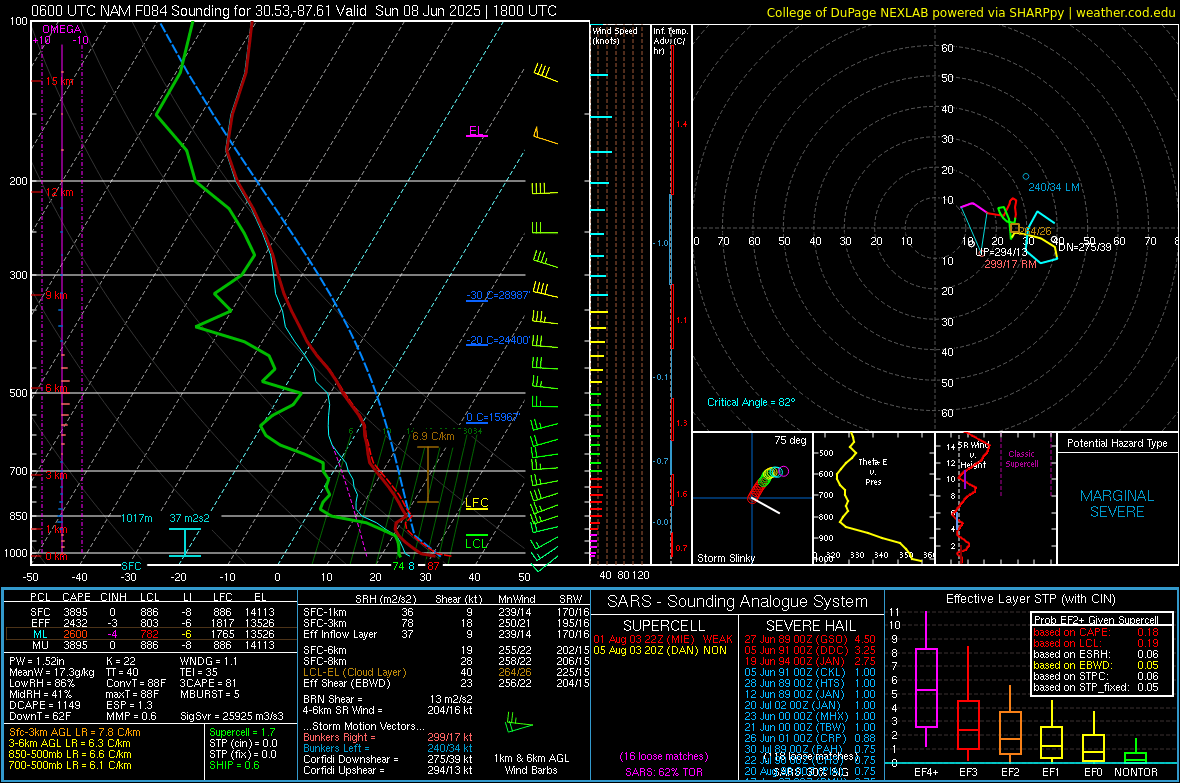Click the "DCAPE = 1149" value

44,705
